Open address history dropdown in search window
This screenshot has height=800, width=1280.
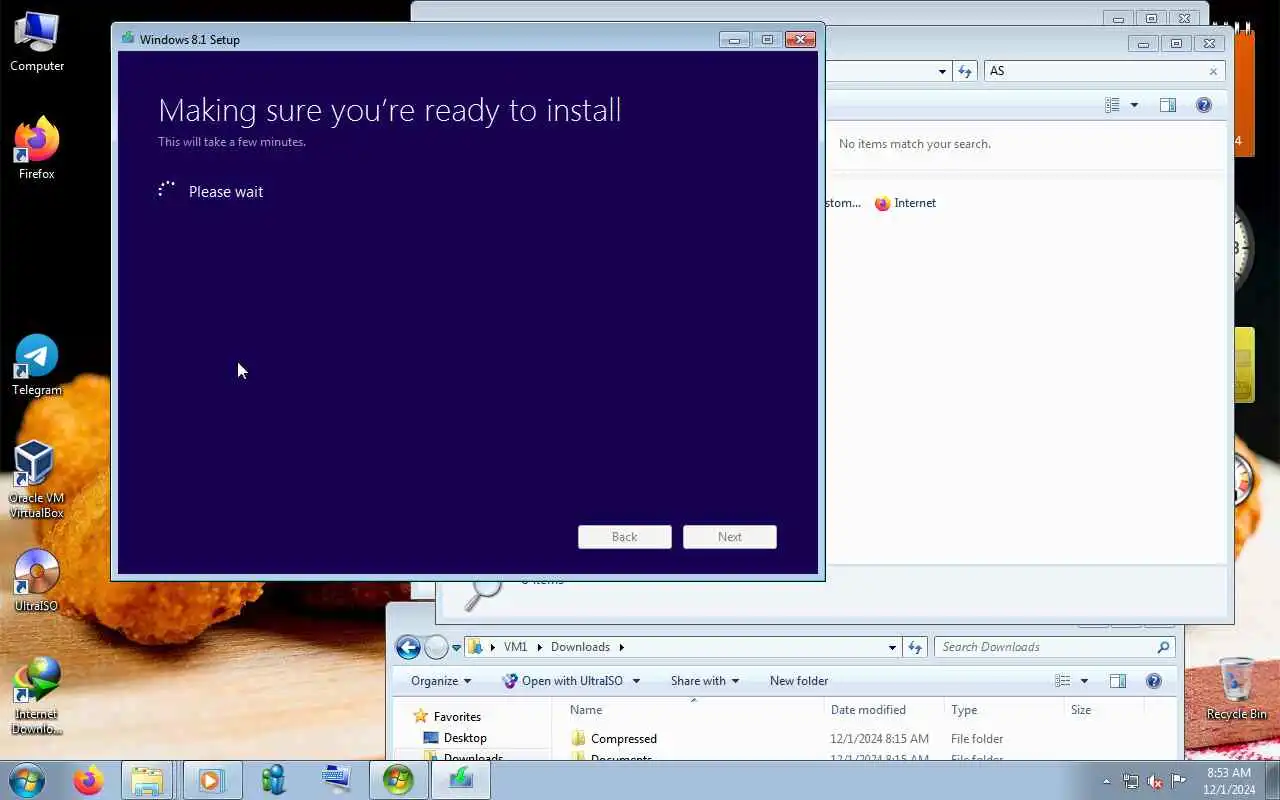click(x=942, y=71)
